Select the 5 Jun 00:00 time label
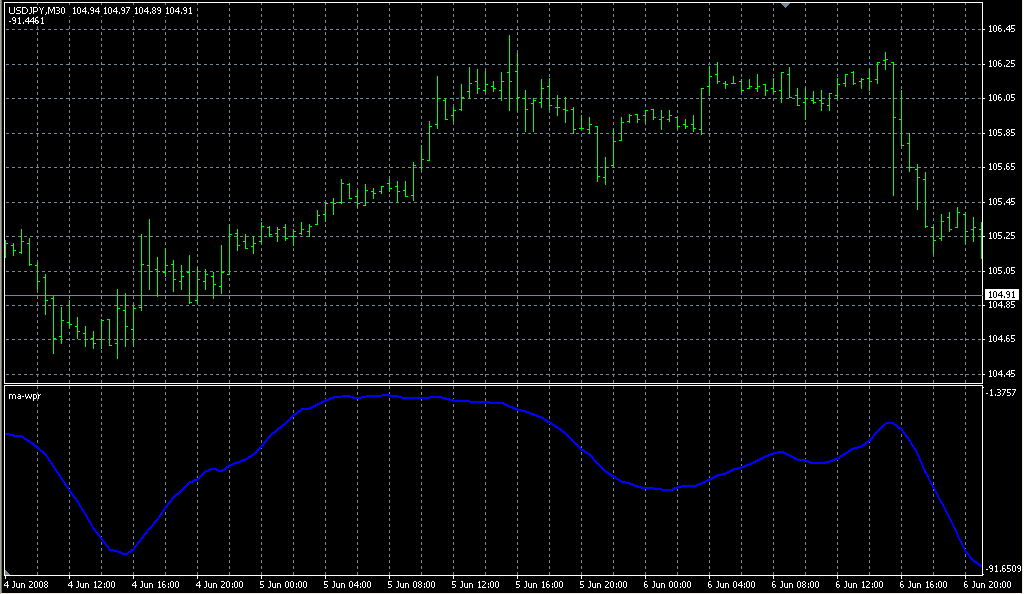Screen dimensions: 1024x594 click(283, 584)
